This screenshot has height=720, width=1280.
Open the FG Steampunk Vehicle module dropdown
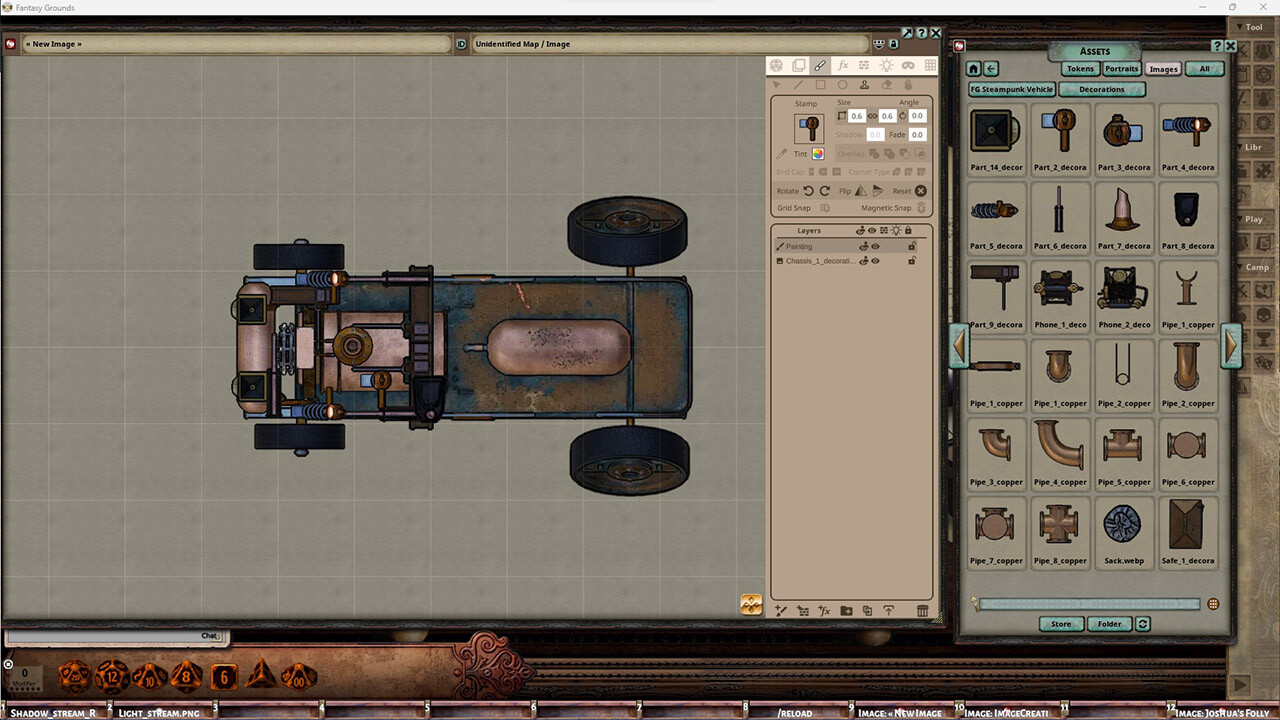point(1010,89)
